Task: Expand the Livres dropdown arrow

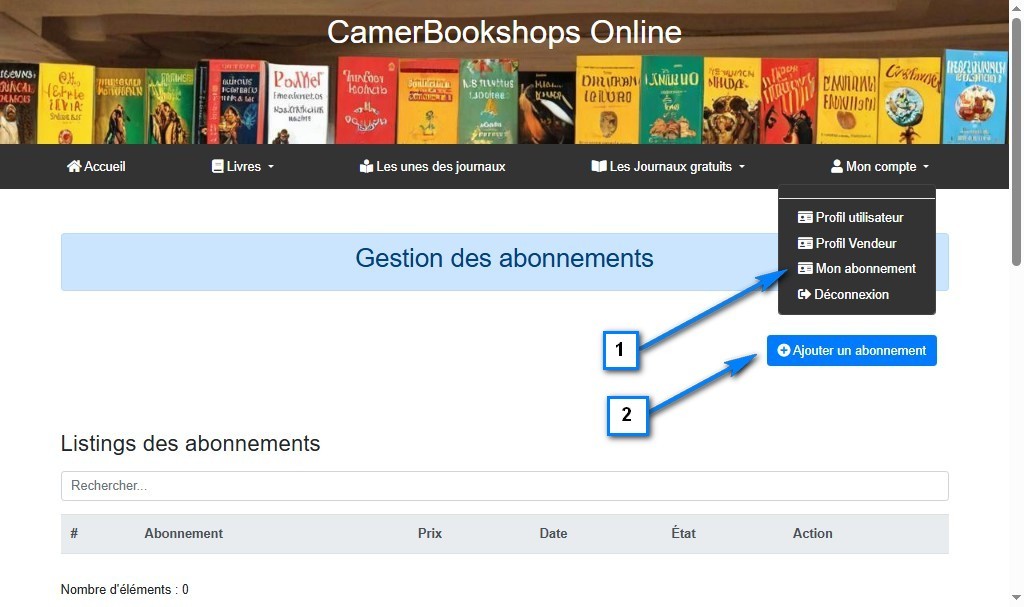Action: tap(270, 167)
